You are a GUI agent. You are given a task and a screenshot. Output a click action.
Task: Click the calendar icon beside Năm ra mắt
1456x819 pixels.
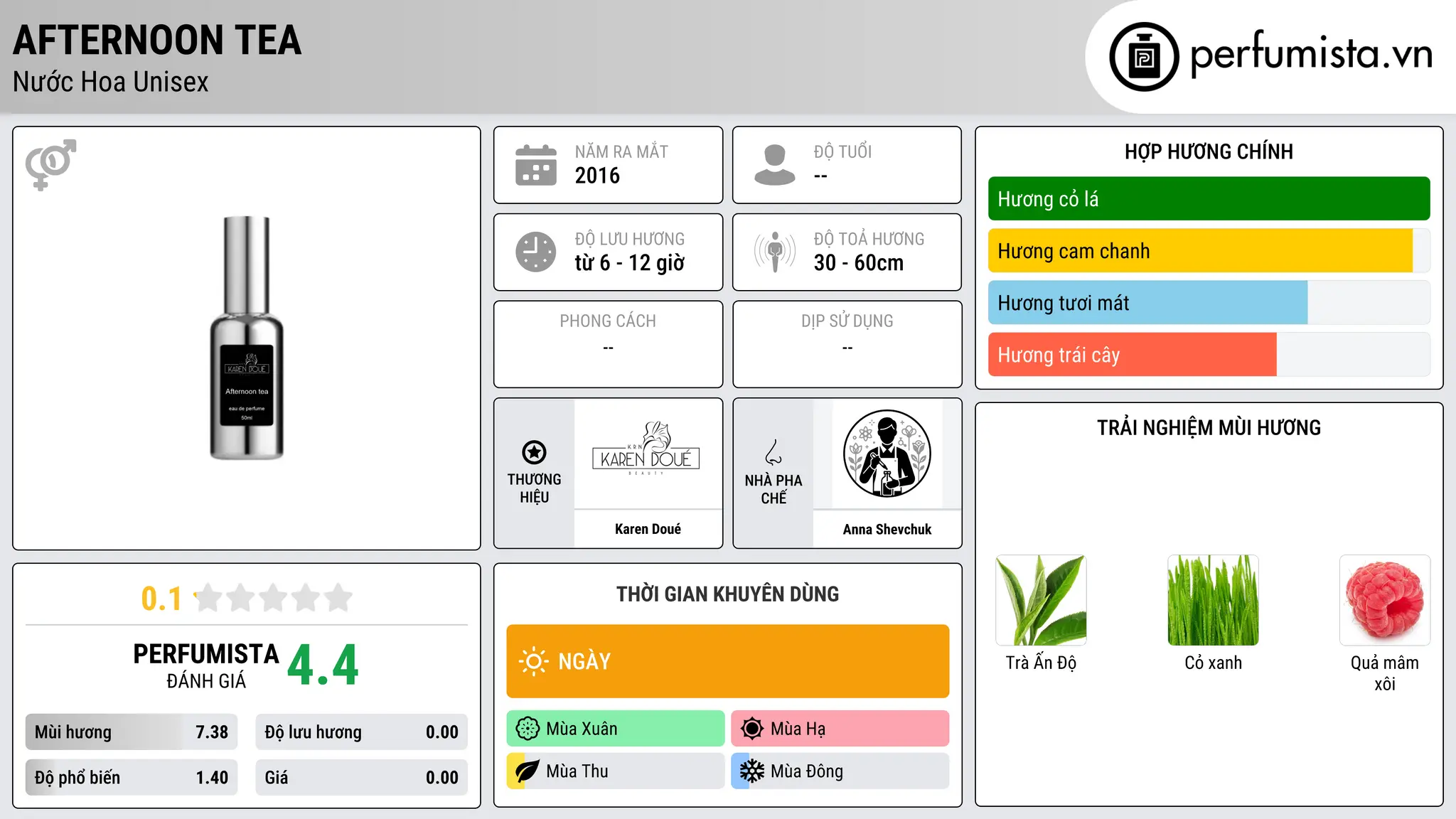point(536,165)
